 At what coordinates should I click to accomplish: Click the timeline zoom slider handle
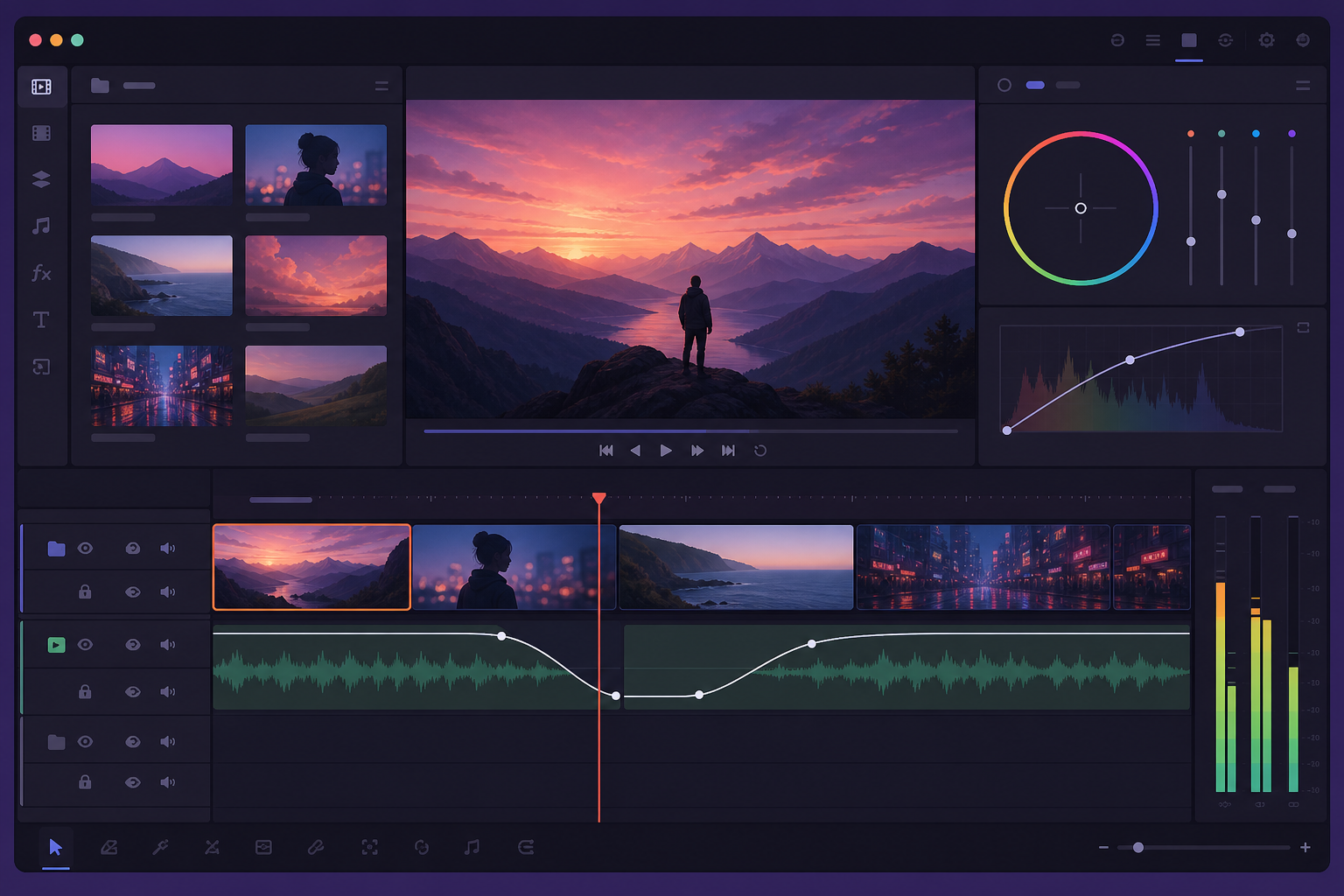pyautogui.click(x=1138, y=847)
